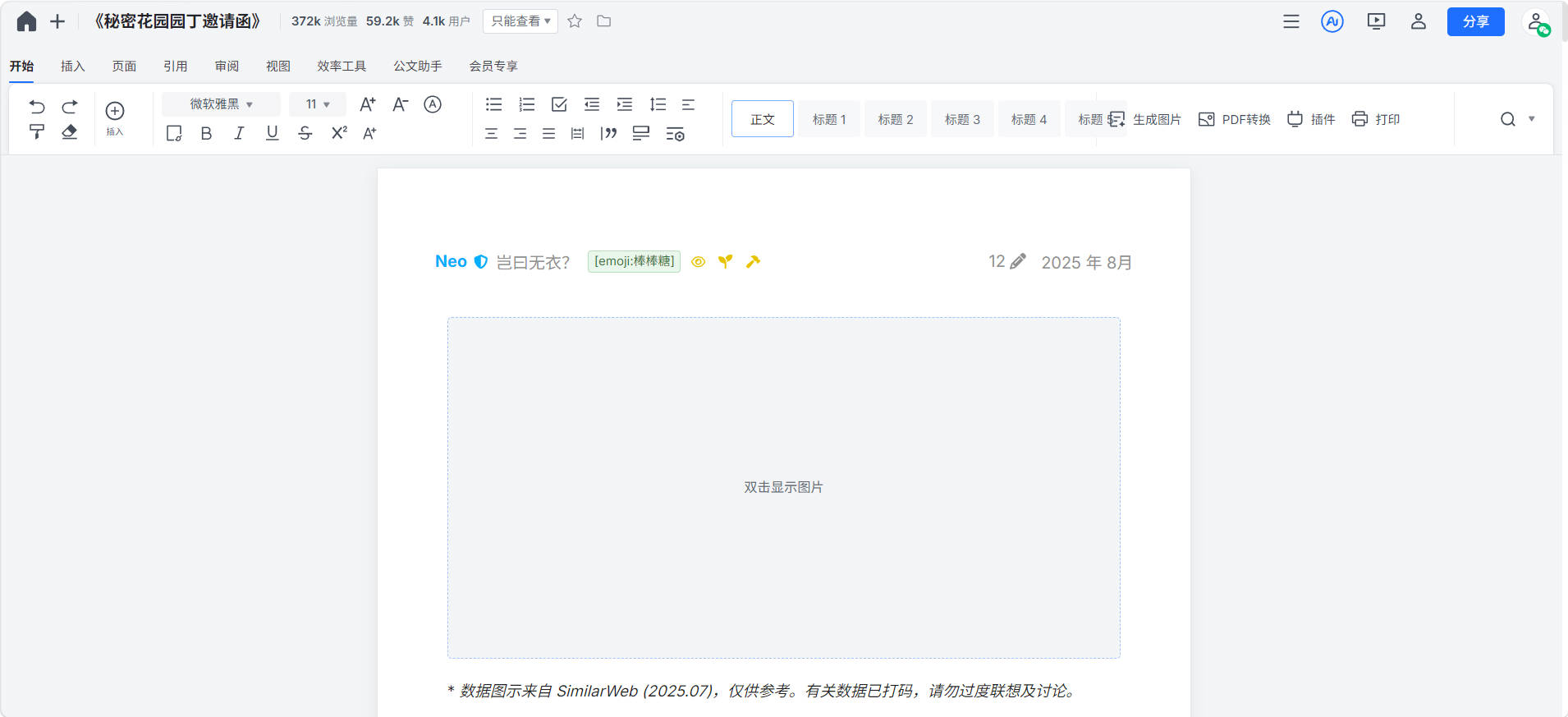Toggle bold formatting
The width and height of the screenshot is (1568, 717).
[x=206, y=133]
